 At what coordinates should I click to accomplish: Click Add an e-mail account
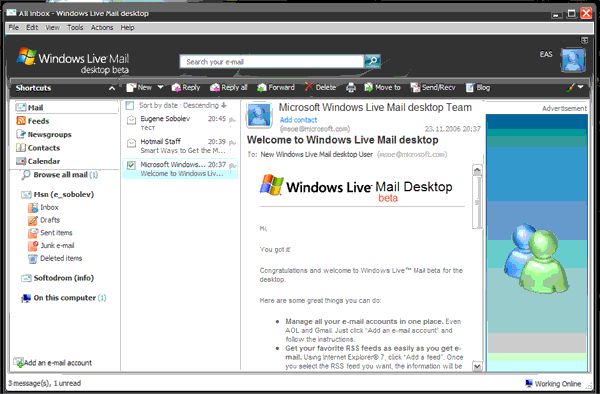53,363
